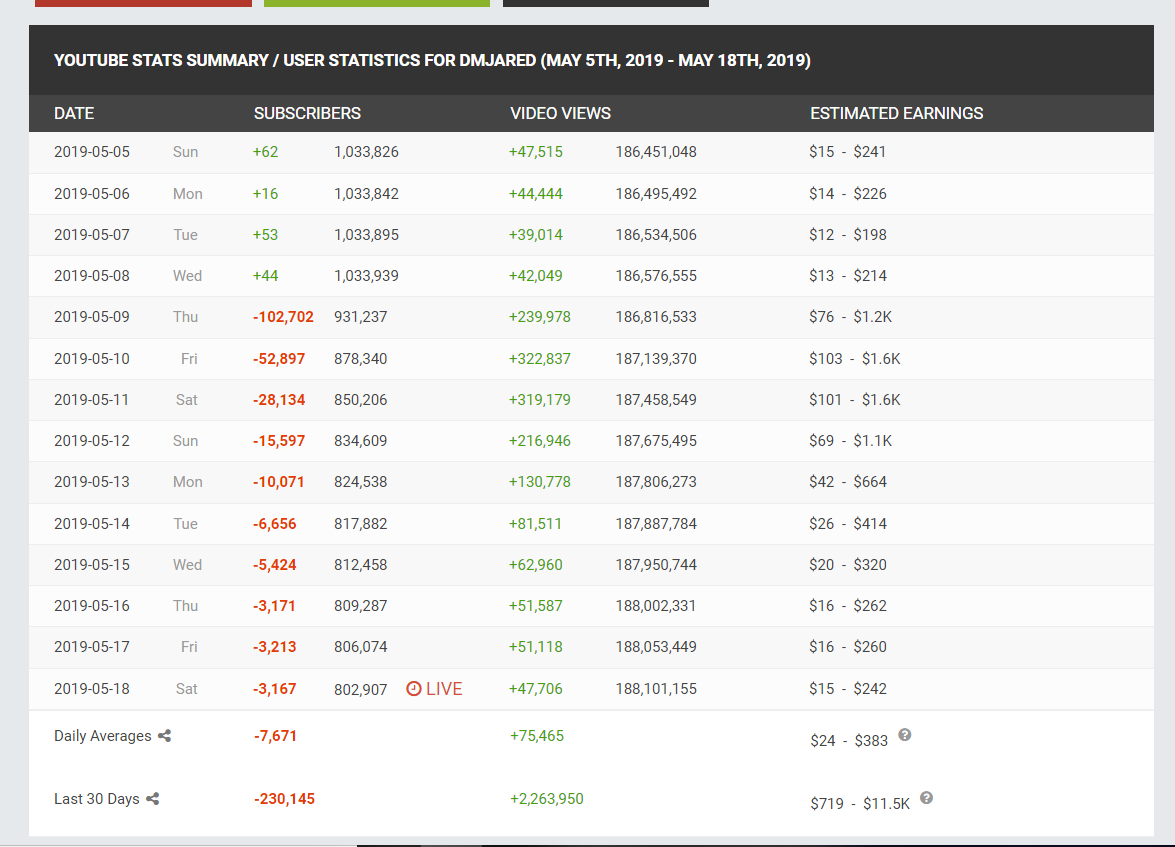Click the SUBSCRIBERS column header

pos(307,113)
